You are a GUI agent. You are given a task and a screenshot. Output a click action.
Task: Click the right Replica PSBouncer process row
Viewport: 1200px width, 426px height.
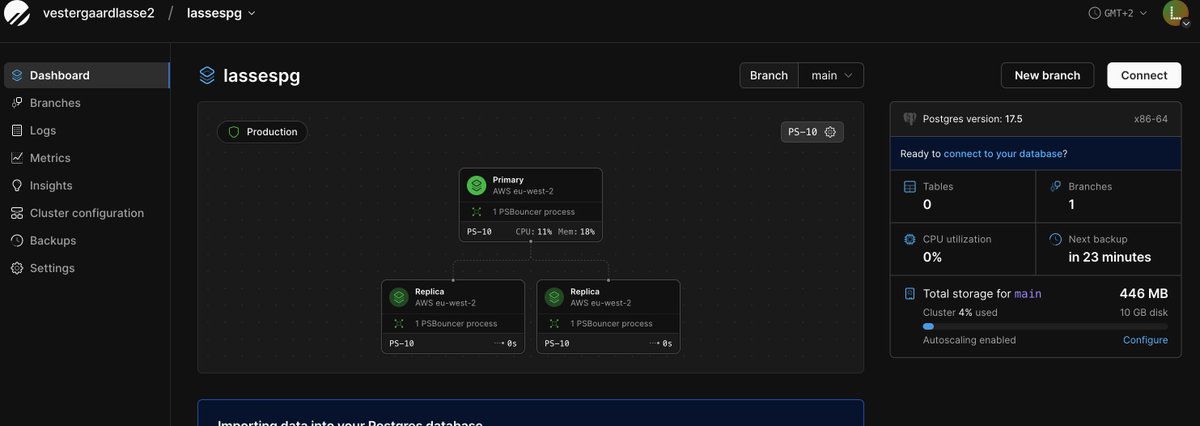coord(609,323)
